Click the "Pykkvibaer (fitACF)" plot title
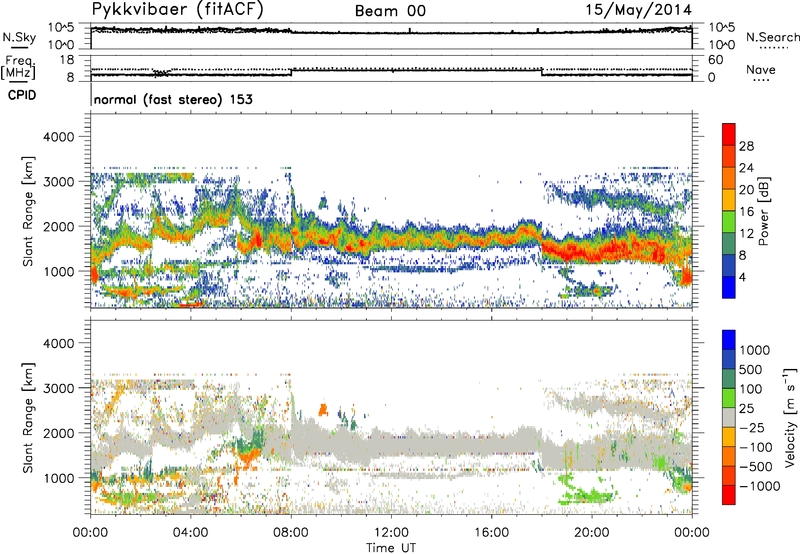Image resolution: width=800 pixels, height=554 pixels. 178,10
